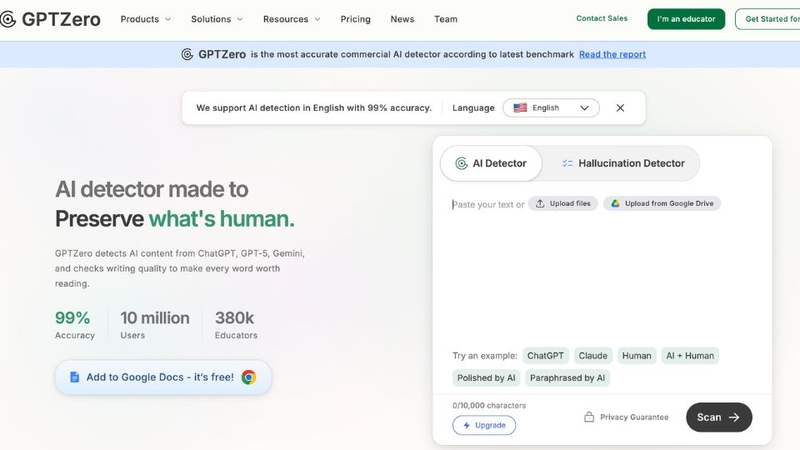
Task: Open the News page
Action: click(x=402, y=19)
